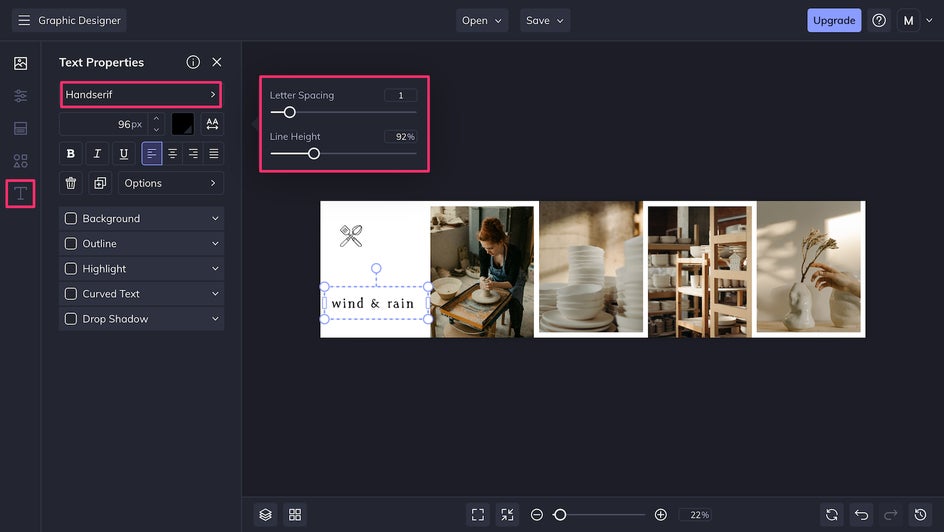
Task: Open the M account avatar
Action: coord(908,20)
